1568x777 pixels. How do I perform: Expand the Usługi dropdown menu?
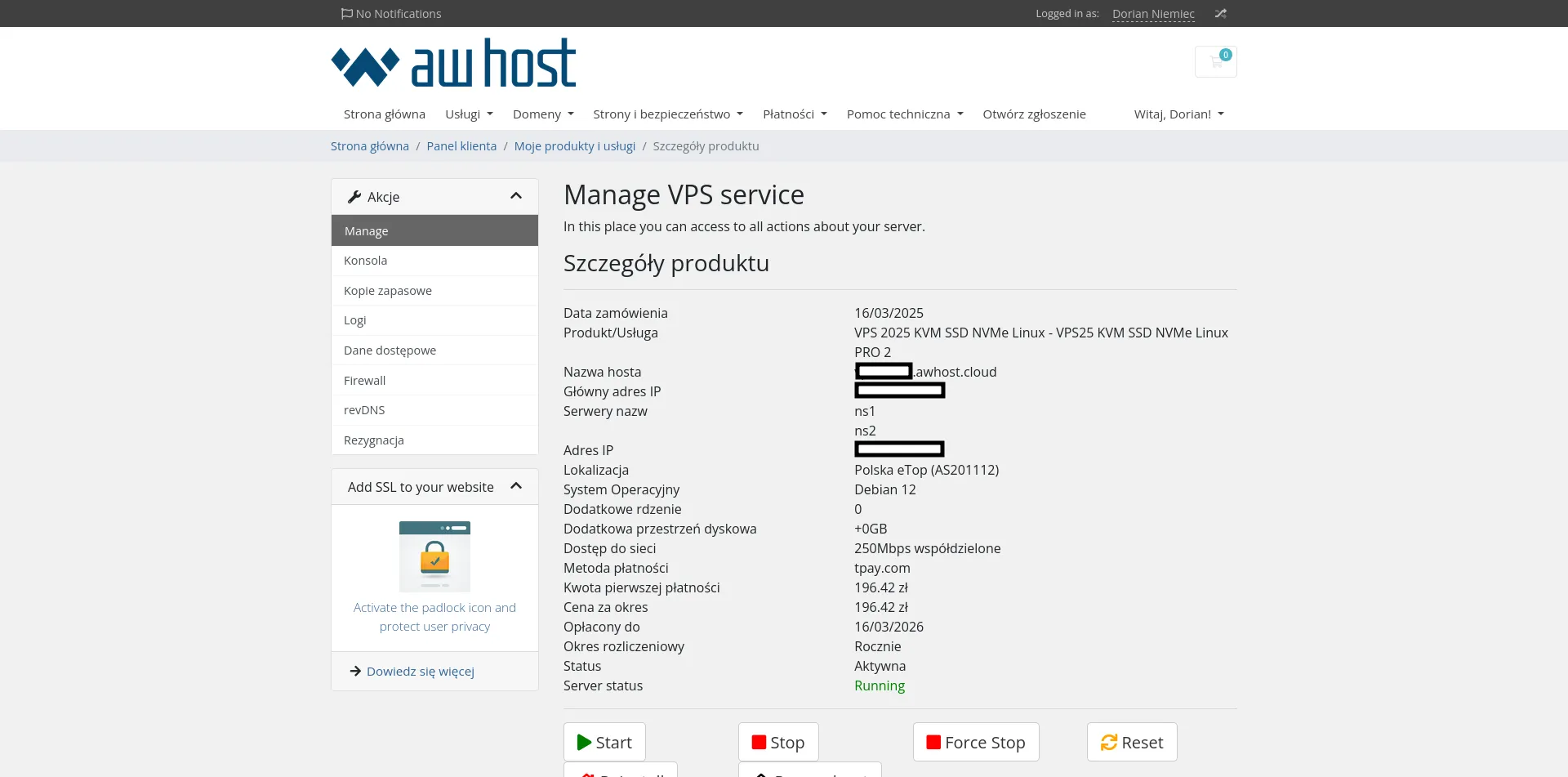(x=469, y=114)
